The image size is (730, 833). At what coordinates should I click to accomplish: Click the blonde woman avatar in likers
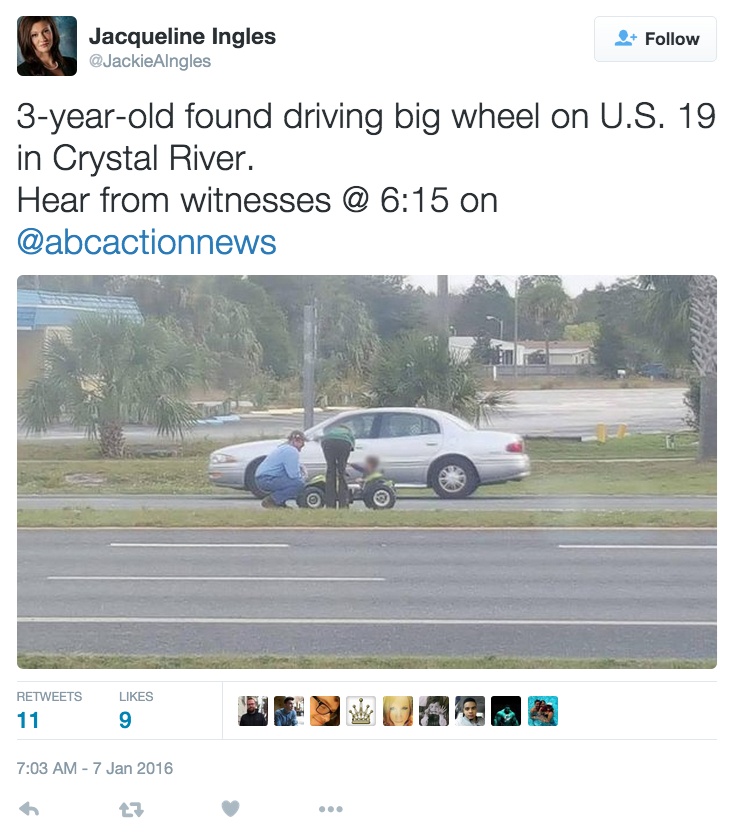[397, 711]
